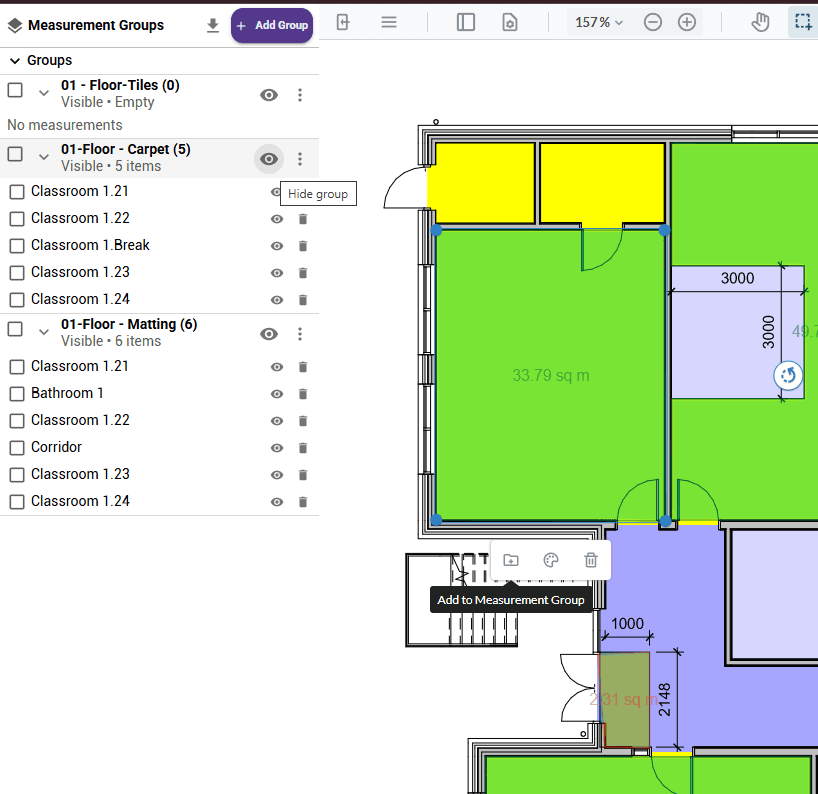Delete Carpet group's Classroom 1.23 measurement
The image size is (818, 794).
point(303,273)
